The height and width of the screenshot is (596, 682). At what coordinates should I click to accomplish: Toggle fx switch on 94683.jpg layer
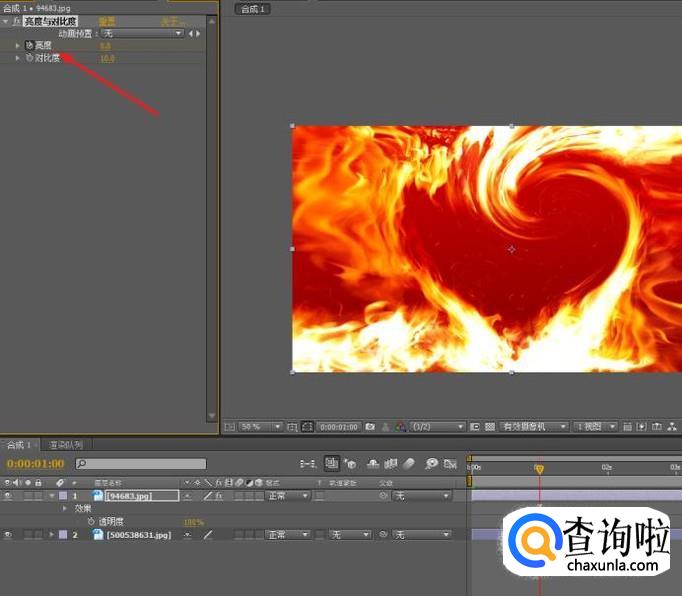(219, 495)
